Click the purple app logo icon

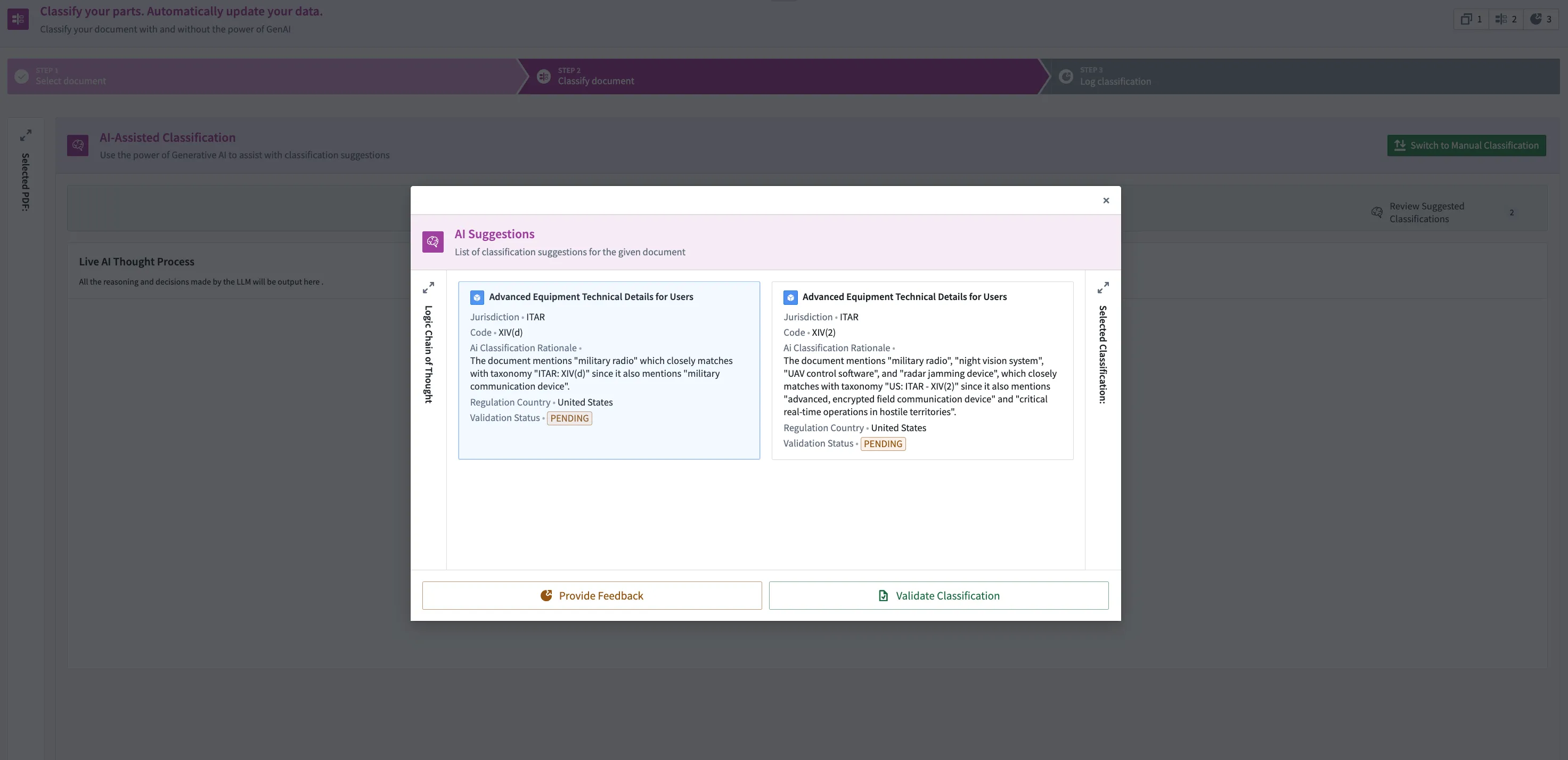pyautogui.click(x=18, y=19)
